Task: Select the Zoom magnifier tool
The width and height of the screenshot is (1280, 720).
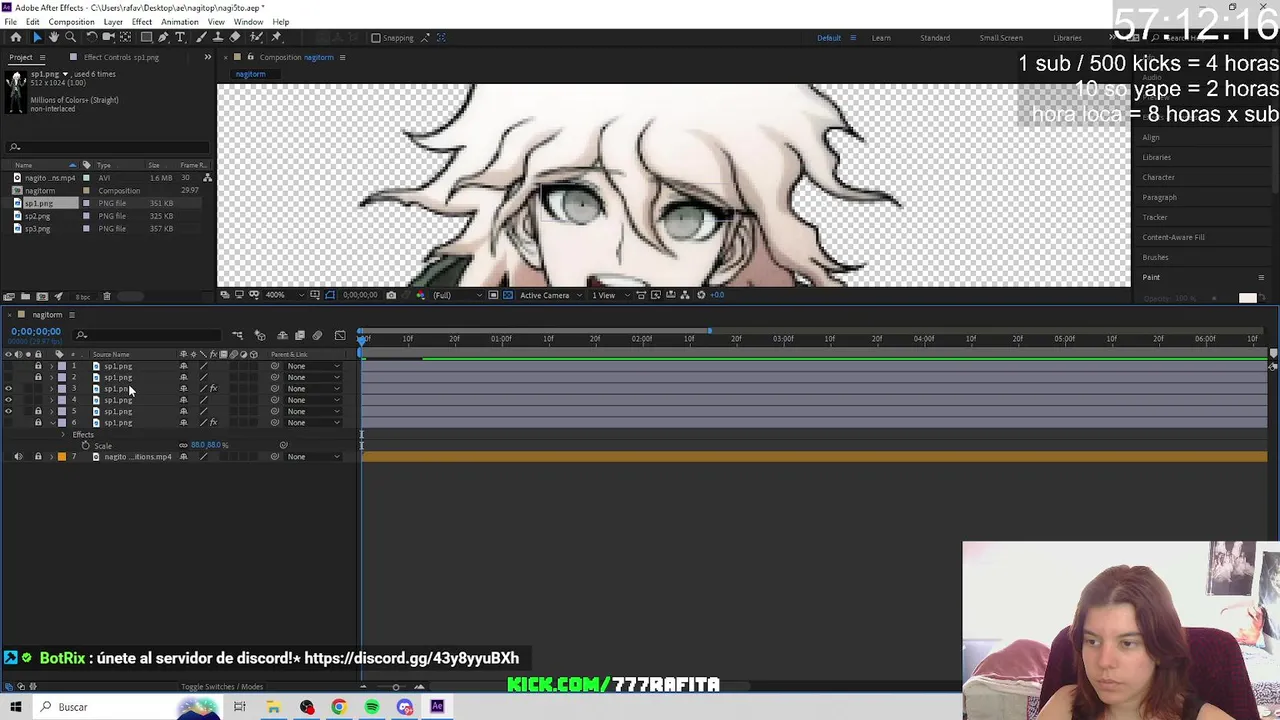Action: tap(70, 37)
